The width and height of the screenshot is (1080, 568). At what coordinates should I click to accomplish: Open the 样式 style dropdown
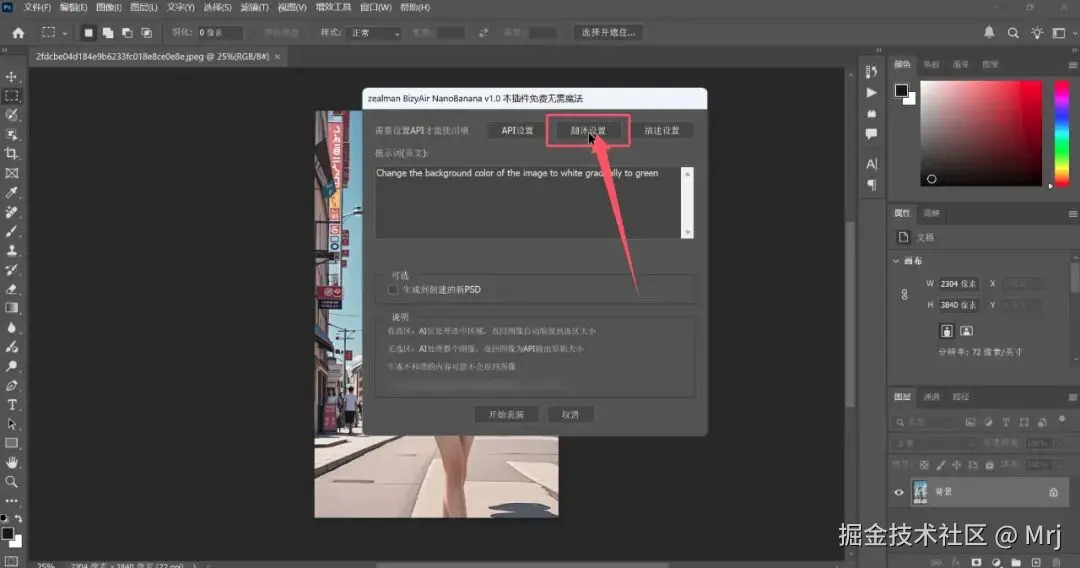pyautogui.click(x=376, y=33)
